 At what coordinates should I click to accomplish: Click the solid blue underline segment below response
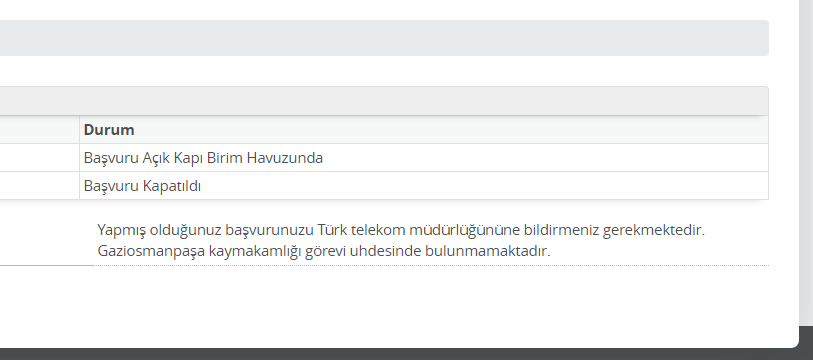point(47,266)
